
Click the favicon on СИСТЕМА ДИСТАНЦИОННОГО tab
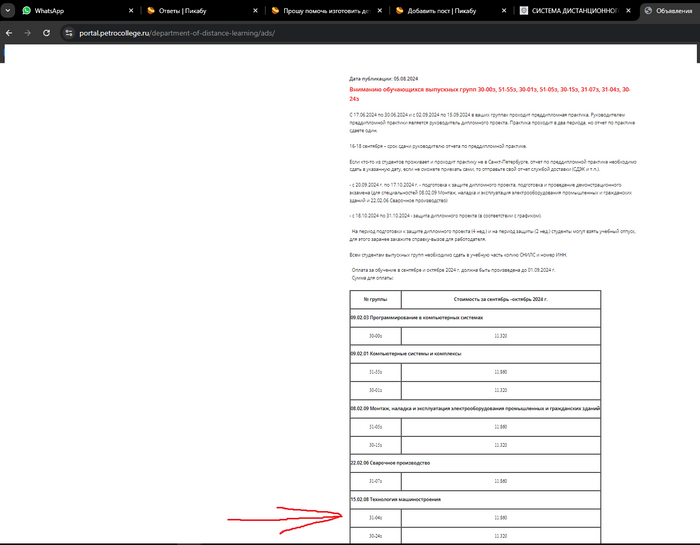click(524, 11)
